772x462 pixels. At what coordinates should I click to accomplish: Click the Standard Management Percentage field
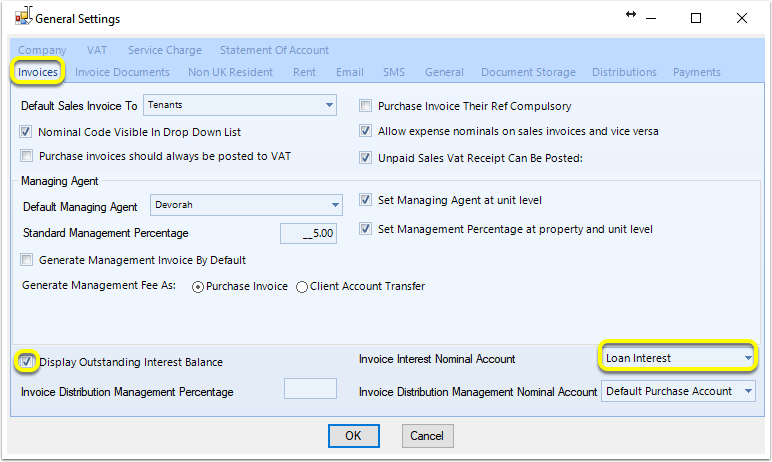tap(308, 233)
